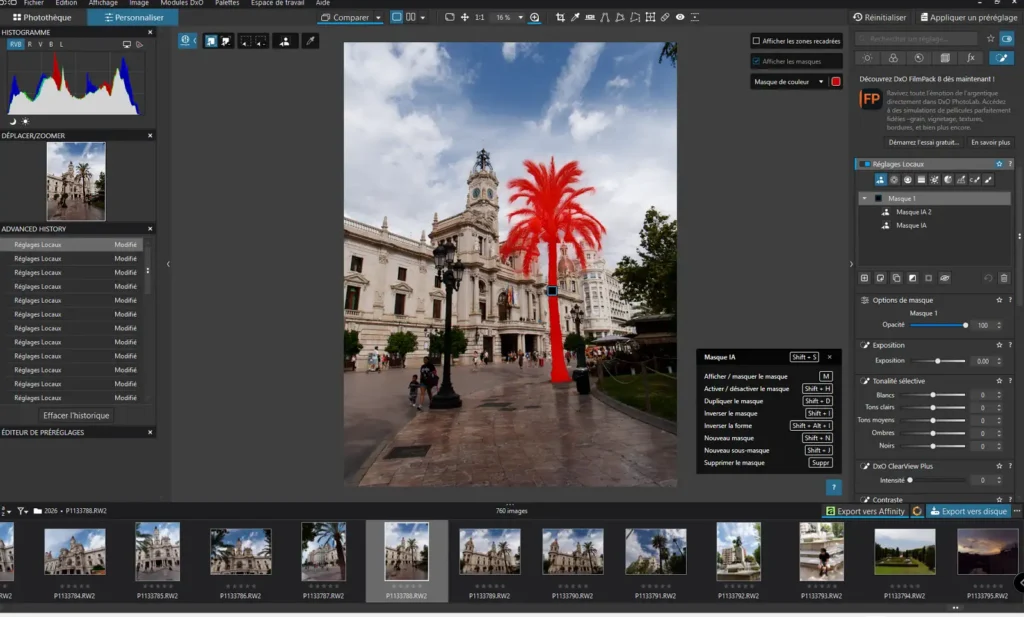
Task: Switch to Personnaliser tab
Action: click(x=133, y=18)
